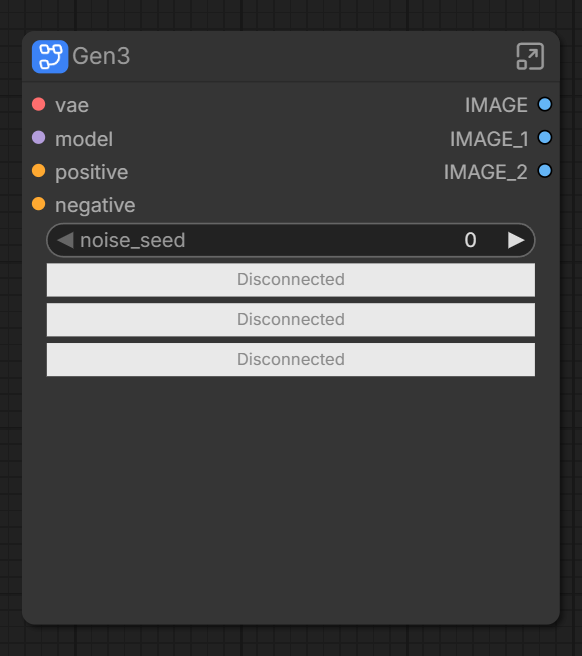
Task: Increase noise_seed with the right arrow
Action: pyautogui.click(x=516, y=240)
